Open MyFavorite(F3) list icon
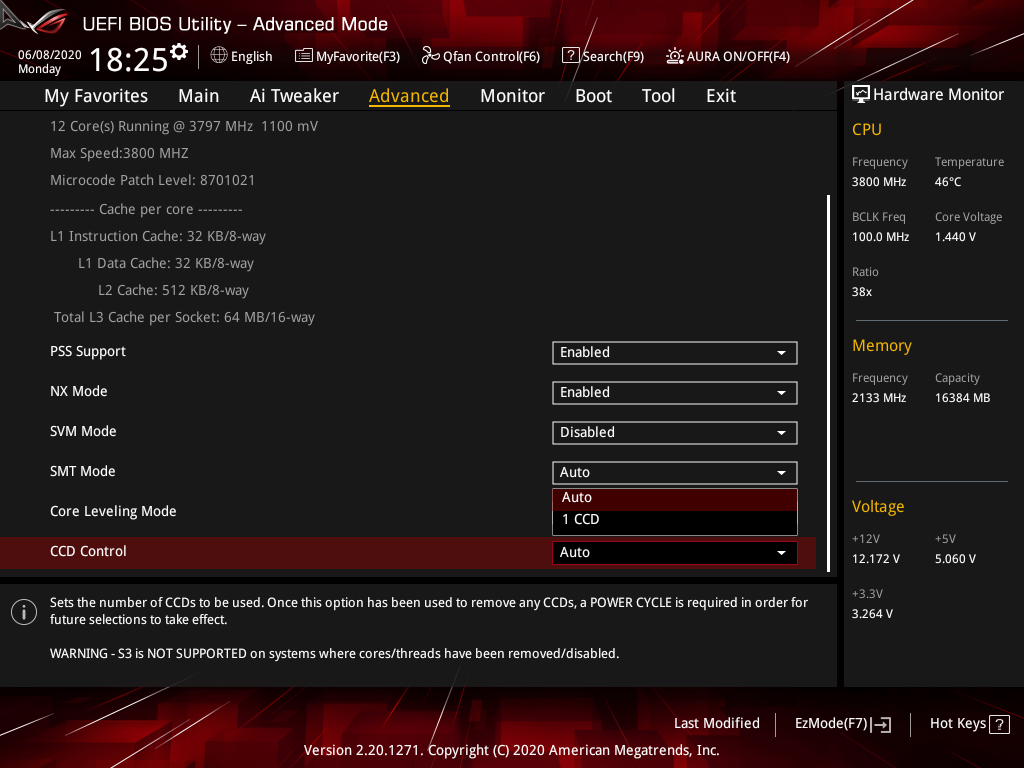 pos(304,56)
